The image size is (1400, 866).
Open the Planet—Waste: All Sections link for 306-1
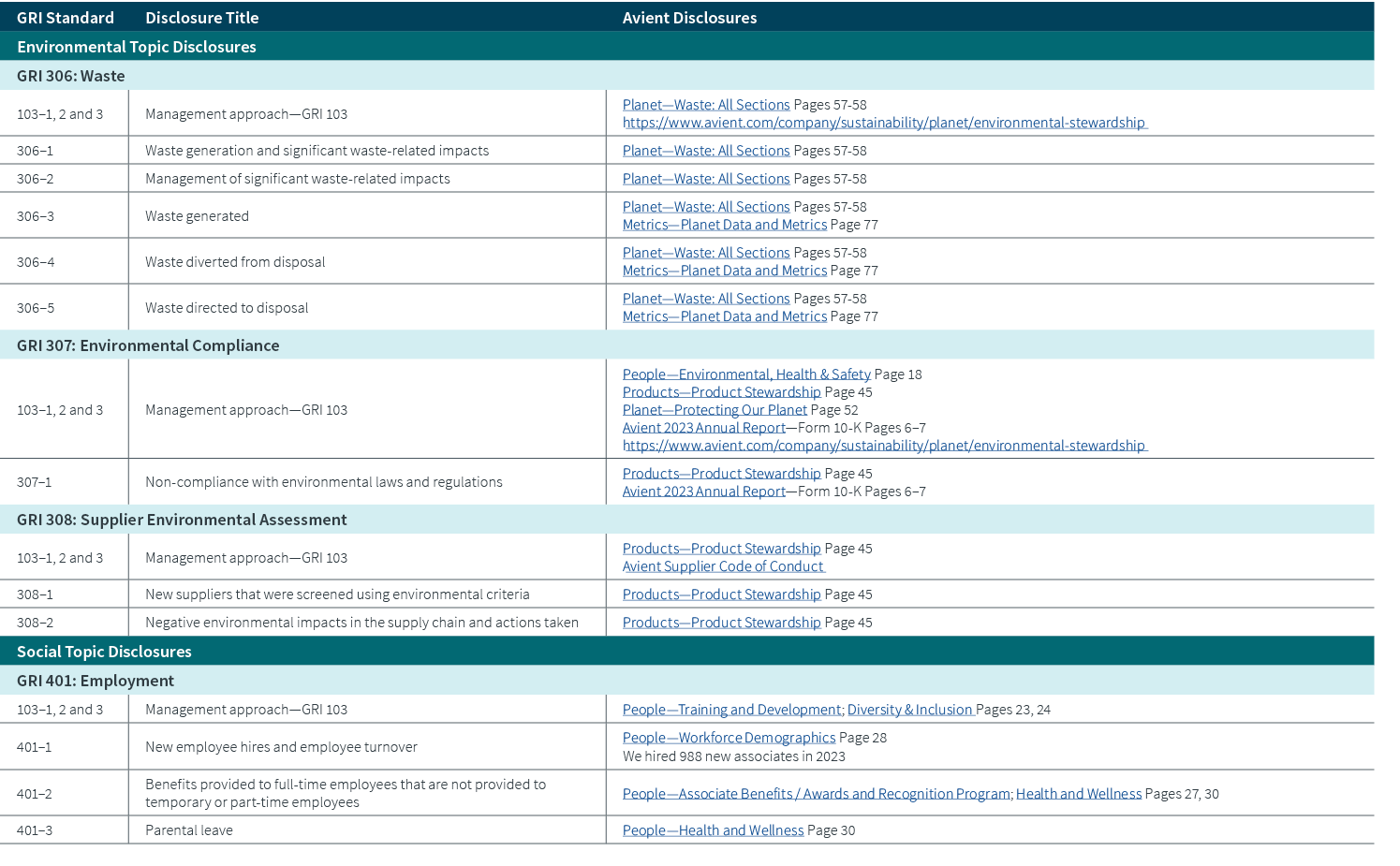[x=706, y=150]
